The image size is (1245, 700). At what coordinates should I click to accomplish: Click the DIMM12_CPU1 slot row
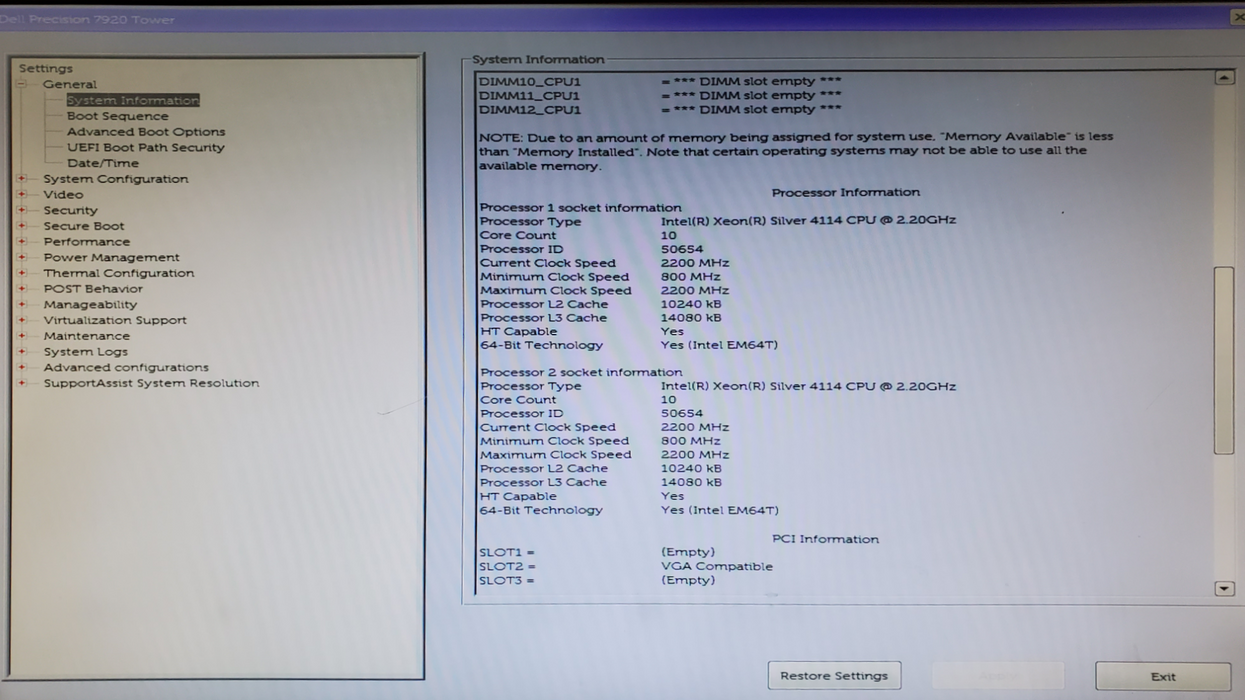click(x=660, y=109)
